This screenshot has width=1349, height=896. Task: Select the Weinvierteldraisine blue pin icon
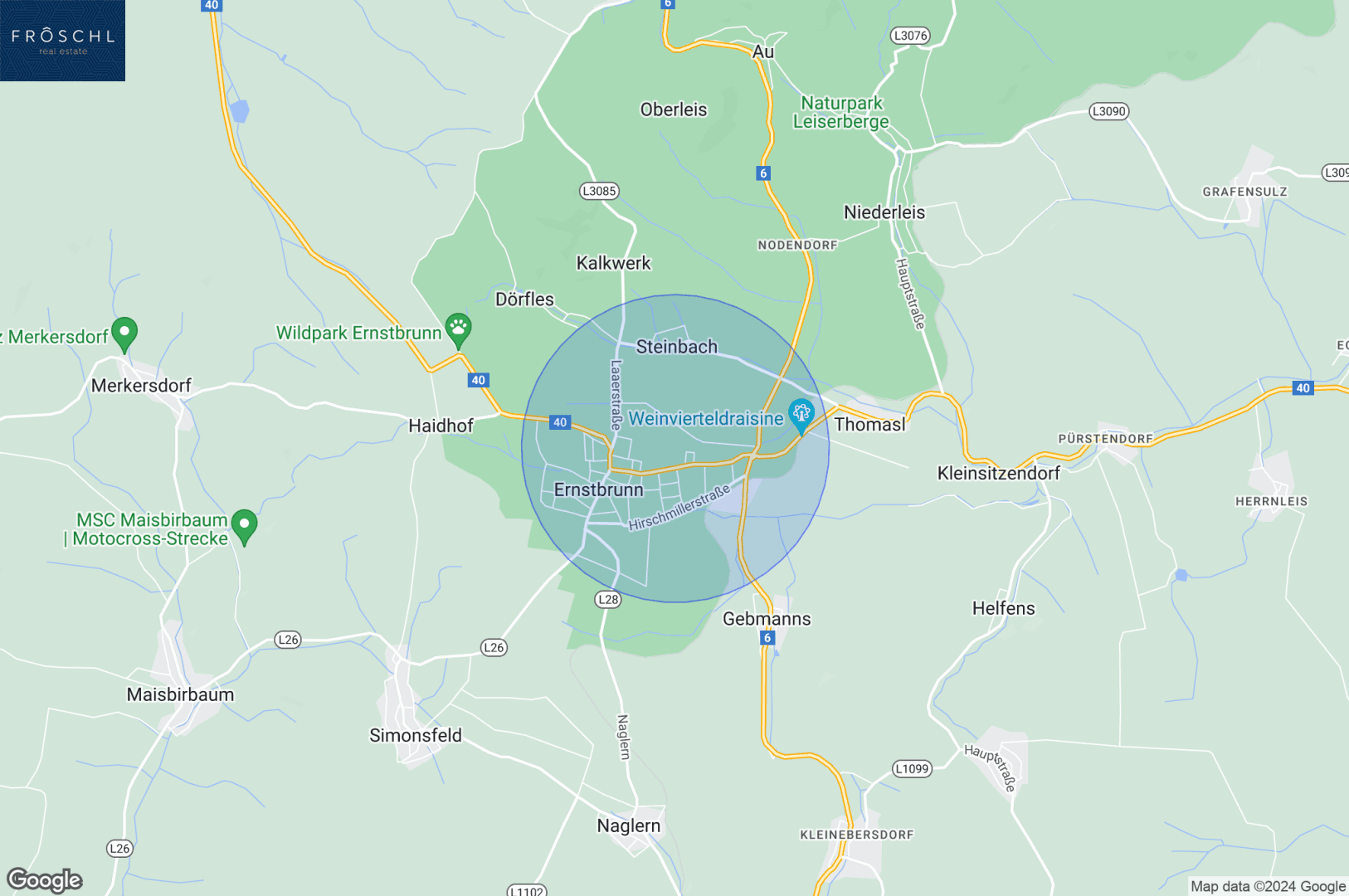[801, 416]
